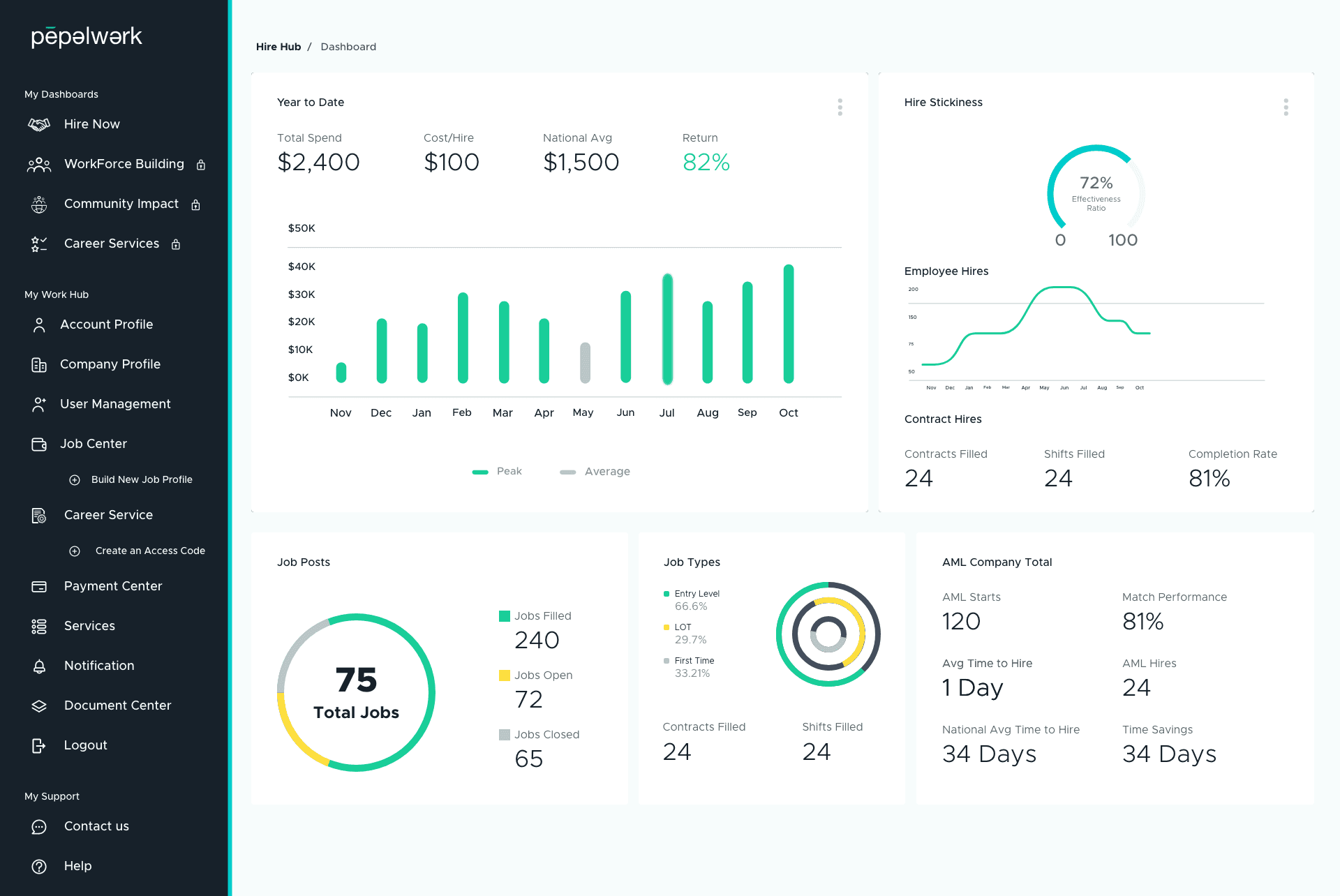Click the WorkForce Building people icon
The width and height of the screenshot is (1340, 896).
pos(39,165)
